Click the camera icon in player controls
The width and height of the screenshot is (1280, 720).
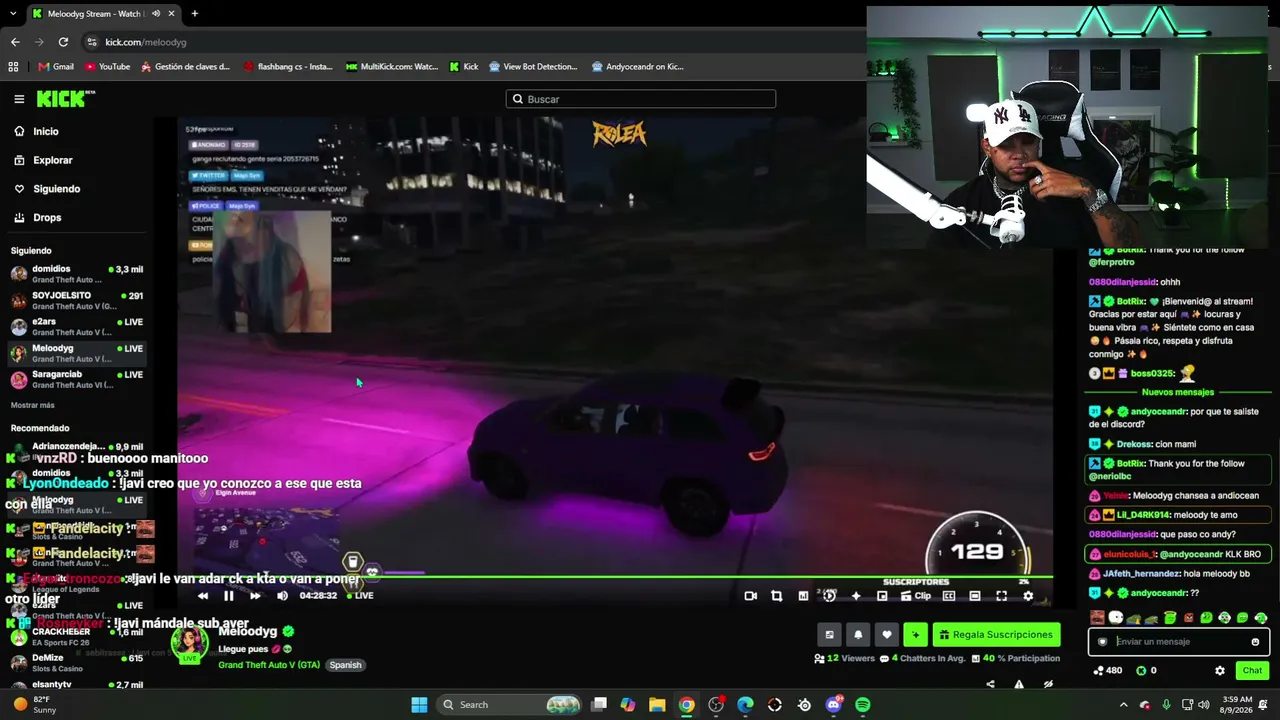(x=751, y=596)
